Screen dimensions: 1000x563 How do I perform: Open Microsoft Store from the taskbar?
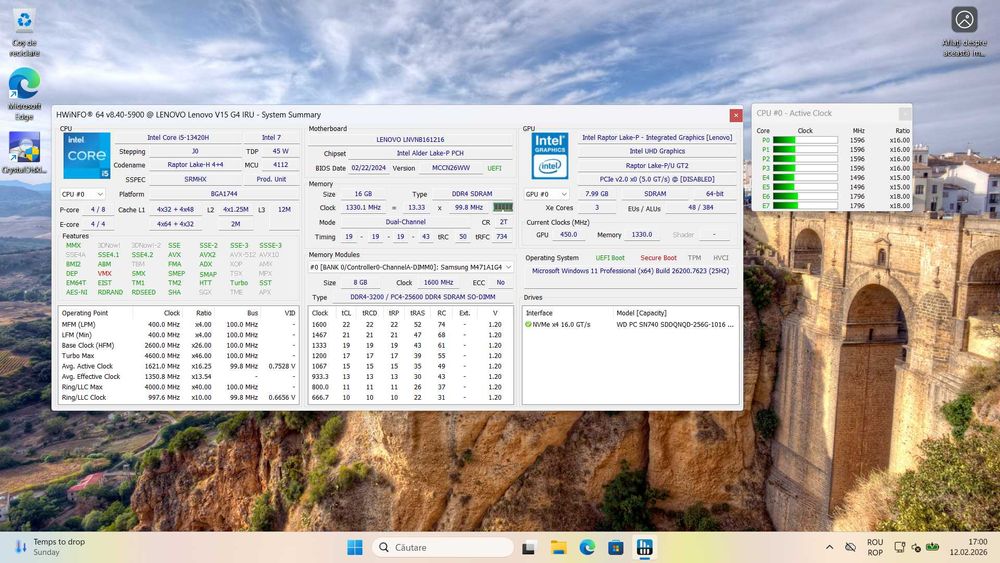click(x=615, y=547)
